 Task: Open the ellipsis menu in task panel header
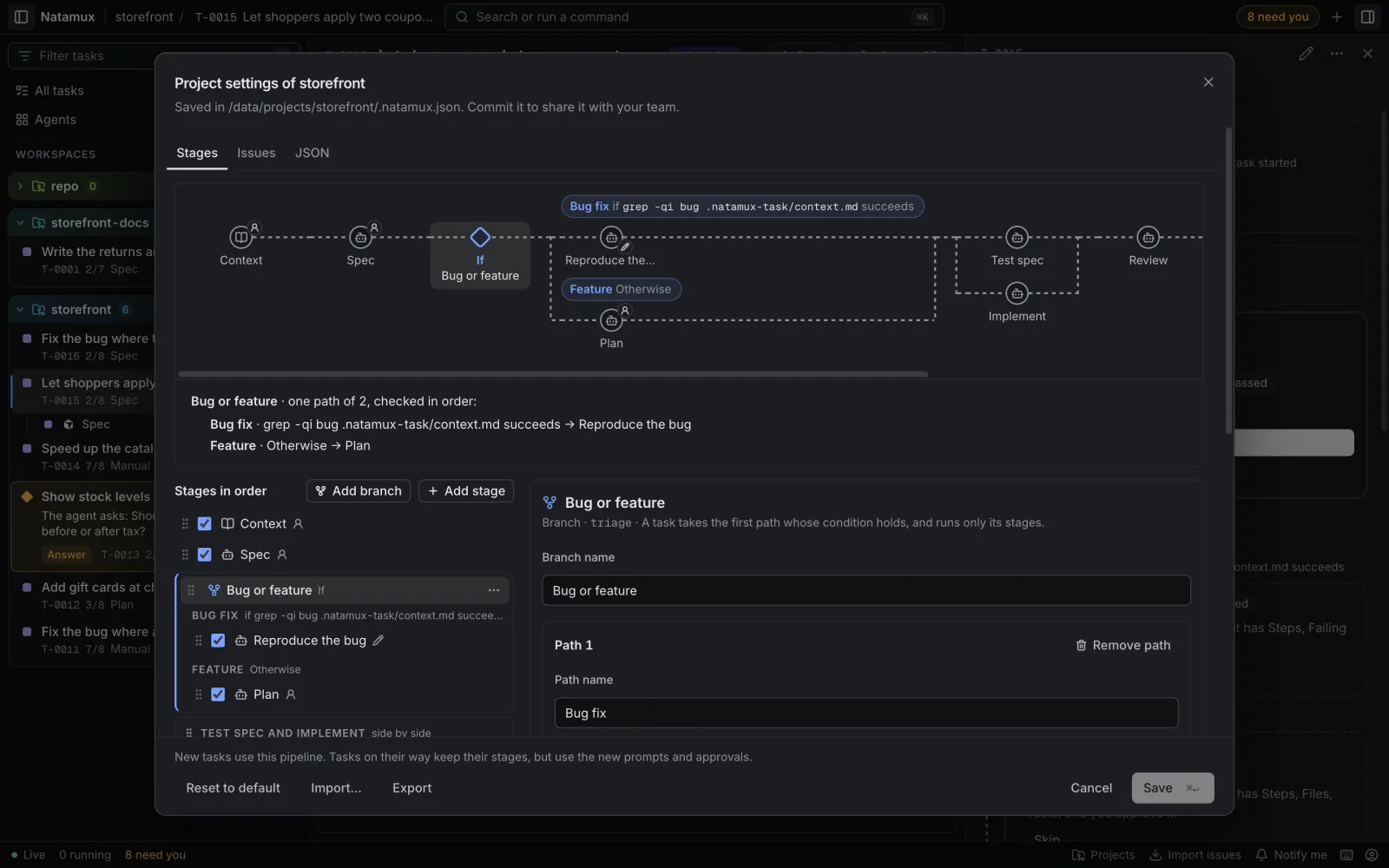(1337, 54)
